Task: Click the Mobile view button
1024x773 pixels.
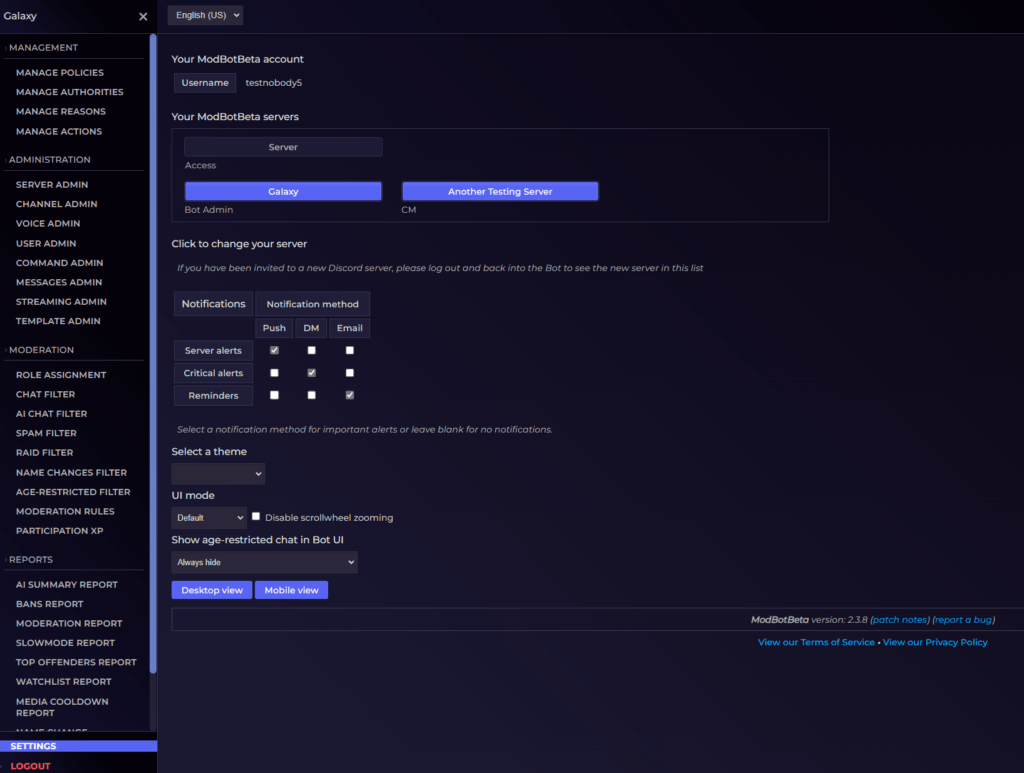Action: tap(291, 590)
